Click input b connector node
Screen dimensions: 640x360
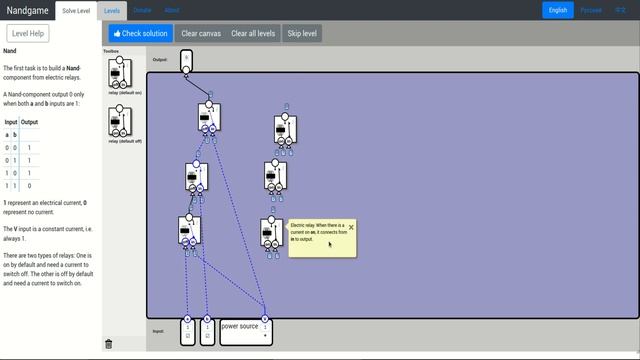point(207,319)
